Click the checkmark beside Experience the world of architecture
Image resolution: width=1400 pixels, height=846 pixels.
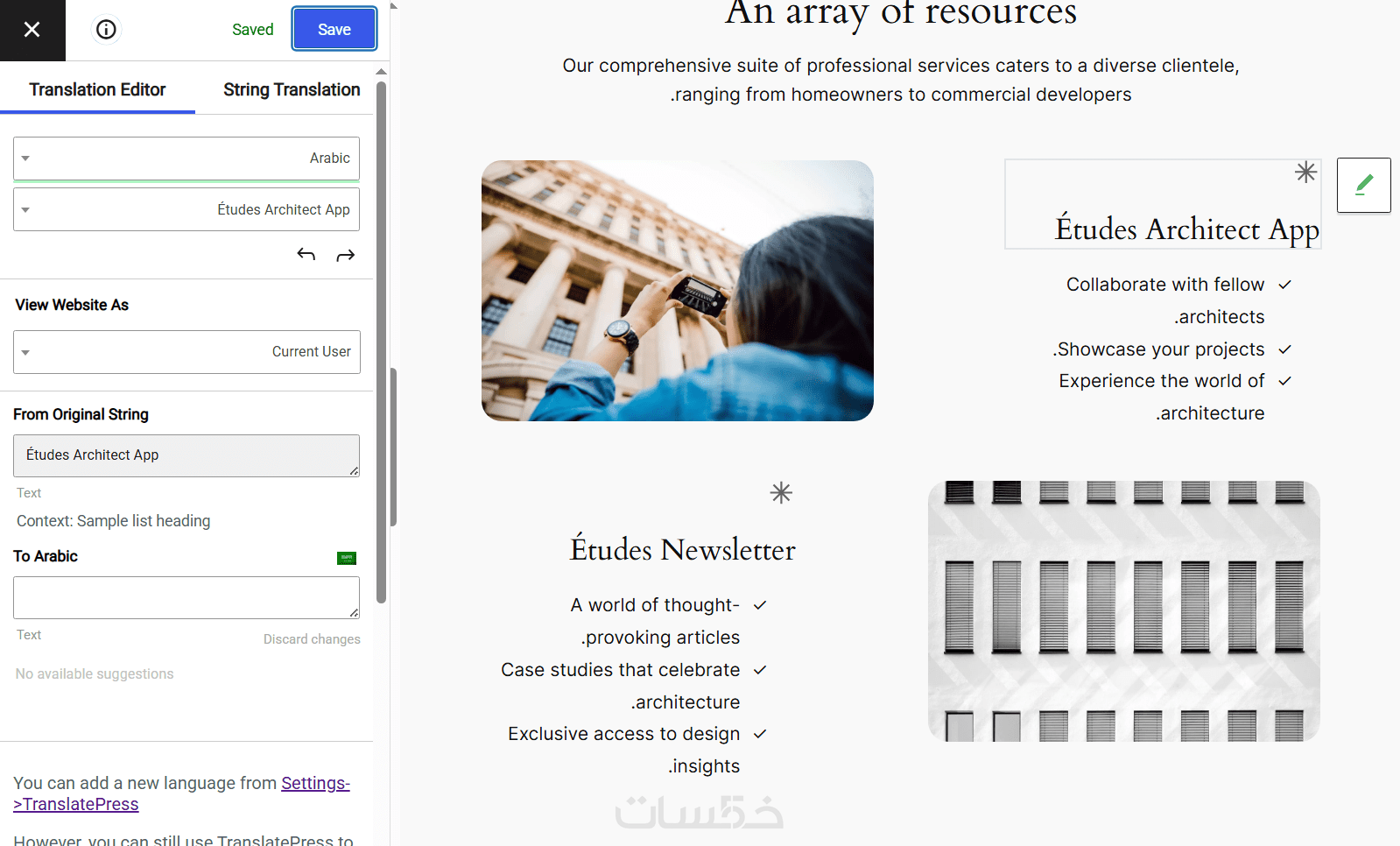(x=1285, y=381)
